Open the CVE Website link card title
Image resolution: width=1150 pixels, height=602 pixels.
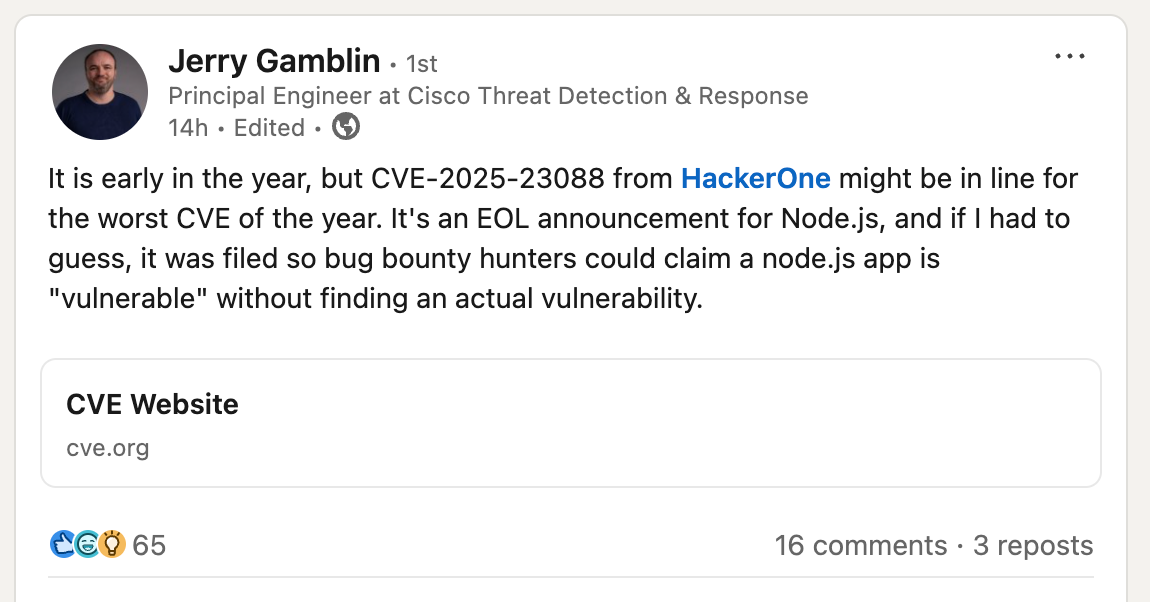click(x=152, y=405)
